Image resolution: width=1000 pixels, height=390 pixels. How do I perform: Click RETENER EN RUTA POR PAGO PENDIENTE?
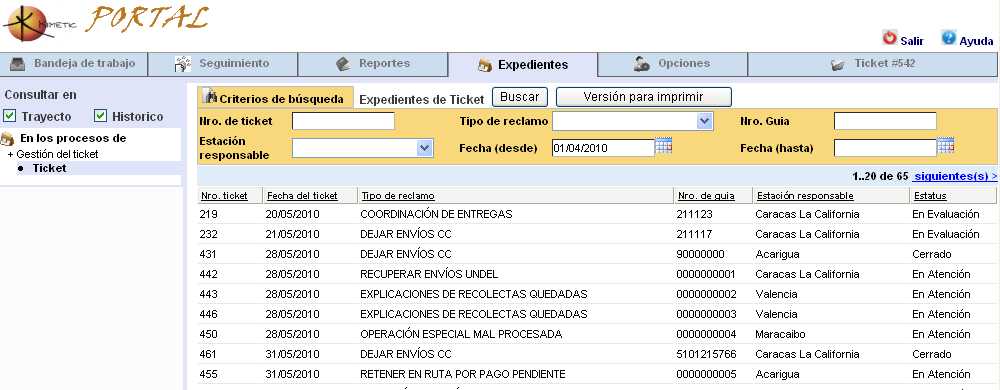pos(463,374)
